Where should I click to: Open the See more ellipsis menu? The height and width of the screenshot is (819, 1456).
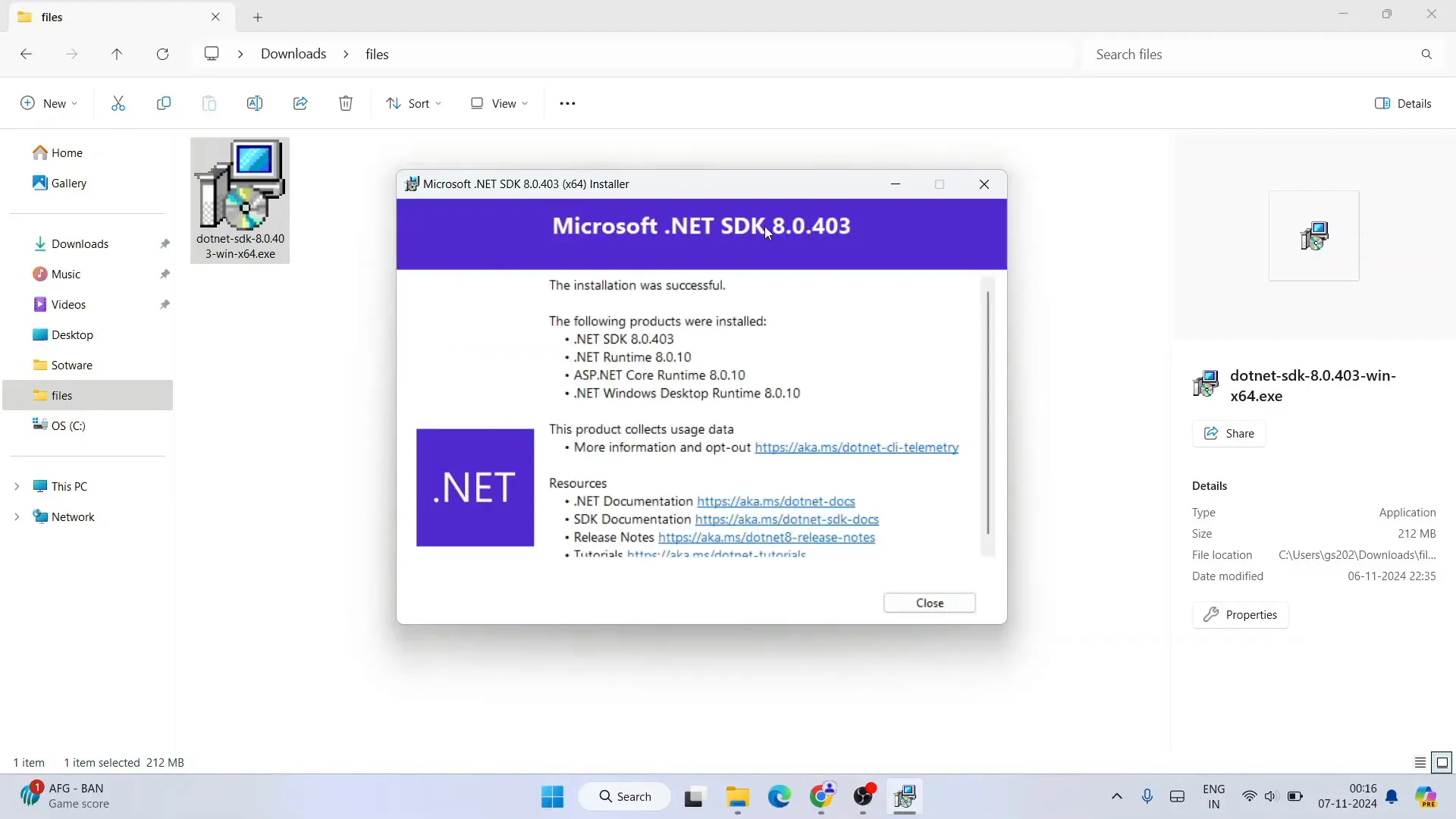567,103
